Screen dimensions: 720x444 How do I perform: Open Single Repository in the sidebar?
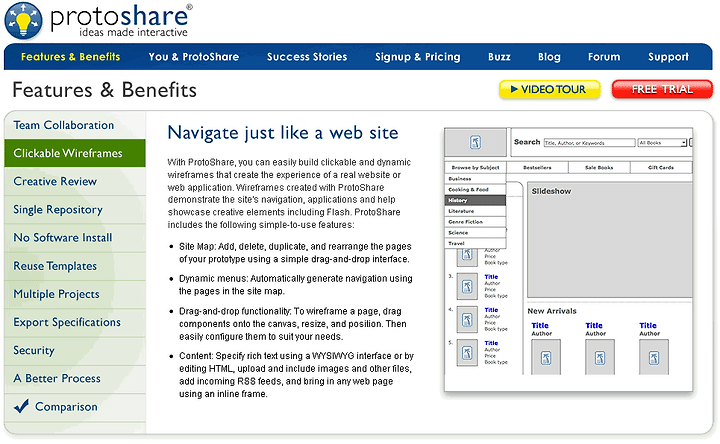pyautogui.click(x=75, y=210)
